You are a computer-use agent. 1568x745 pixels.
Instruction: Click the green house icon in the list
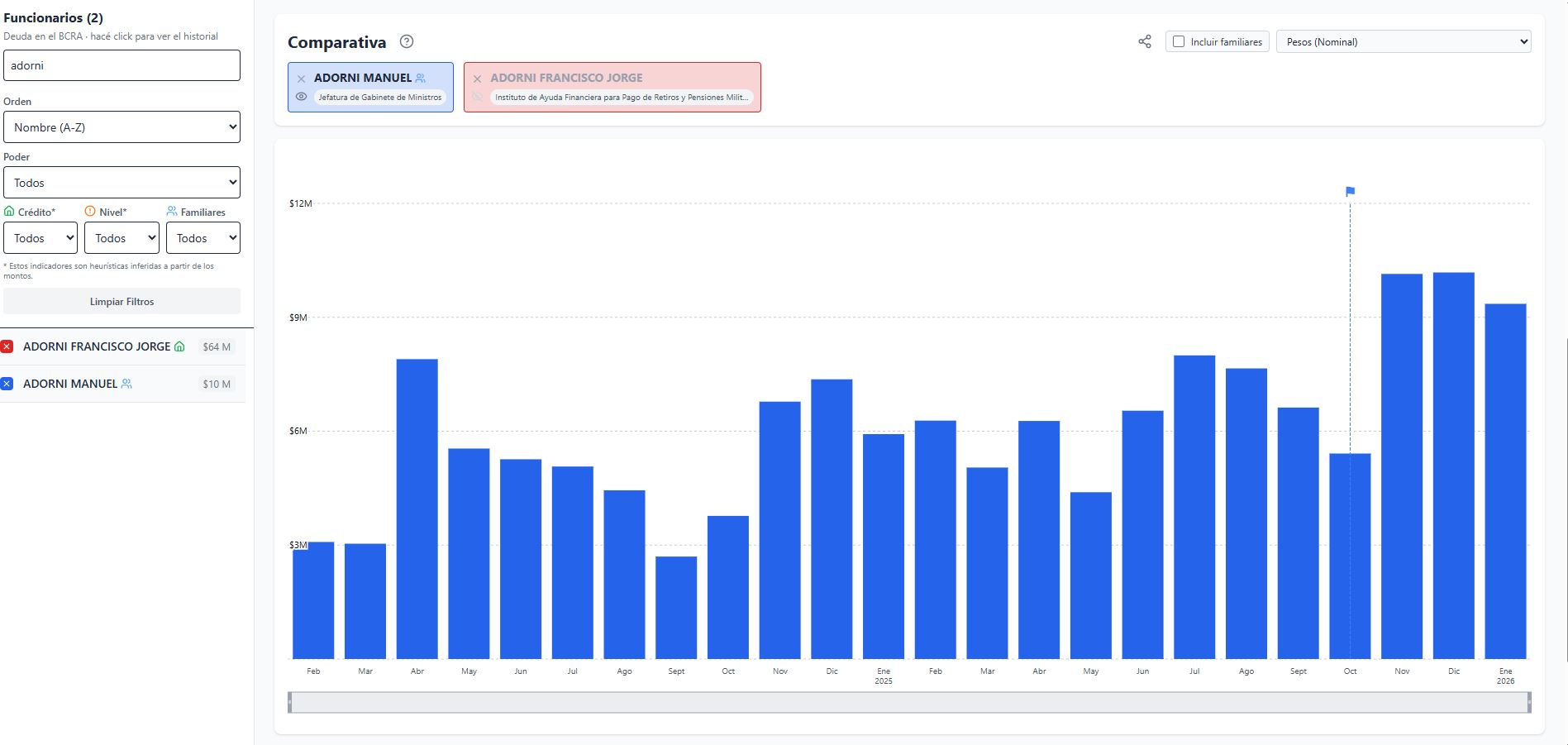tap(179, 346)
